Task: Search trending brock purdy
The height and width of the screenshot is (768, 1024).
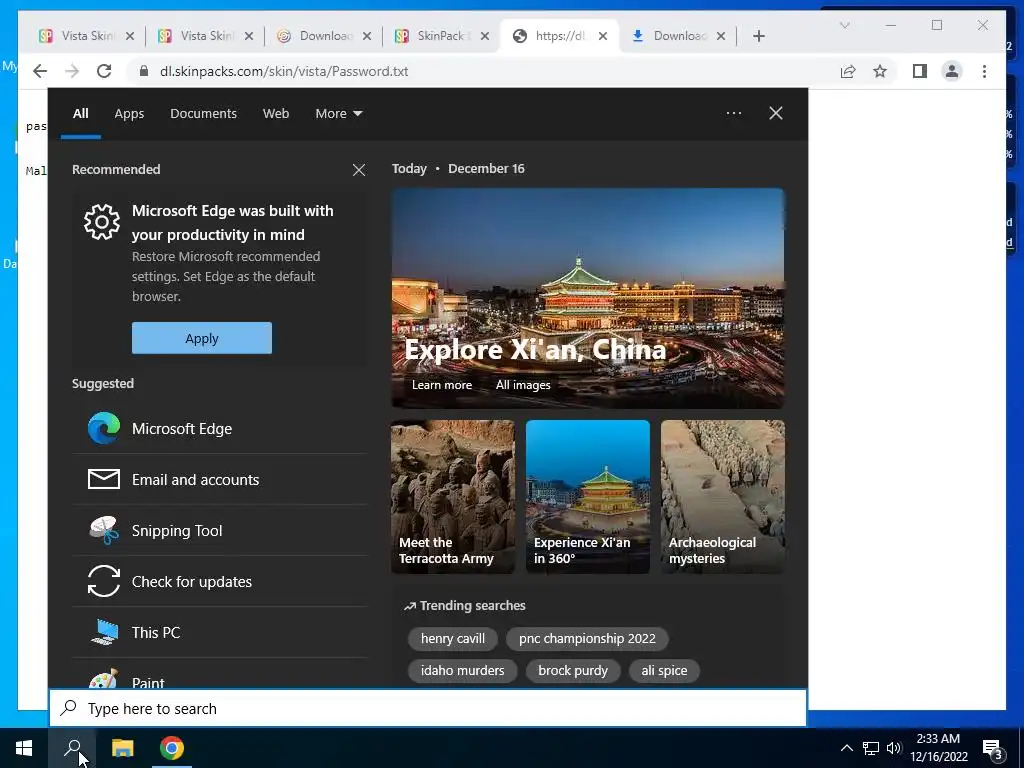Action: [x=573, y=671]
